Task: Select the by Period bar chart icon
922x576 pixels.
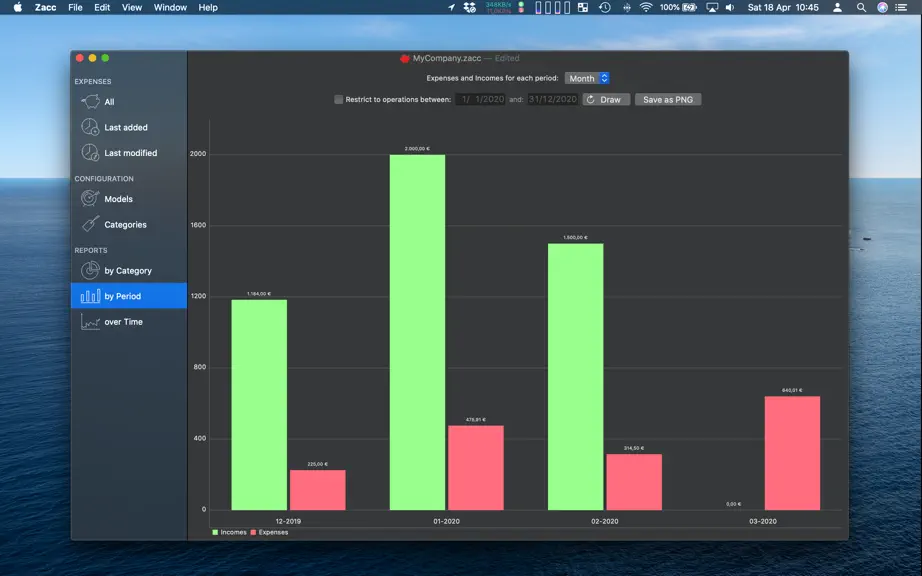Action: tap(90, 296)
